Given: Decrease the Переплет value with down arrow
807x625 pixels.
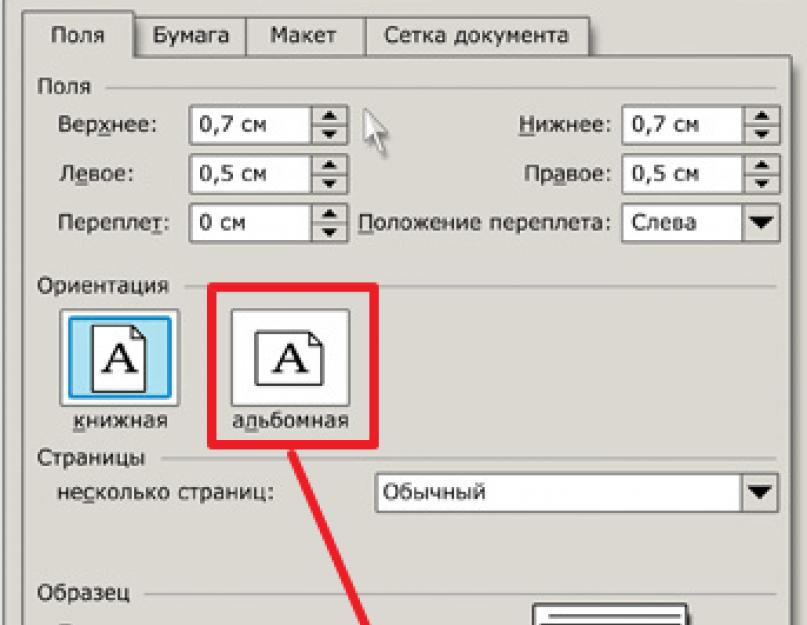Looking at the screenshot, I should tap(330, 232).
